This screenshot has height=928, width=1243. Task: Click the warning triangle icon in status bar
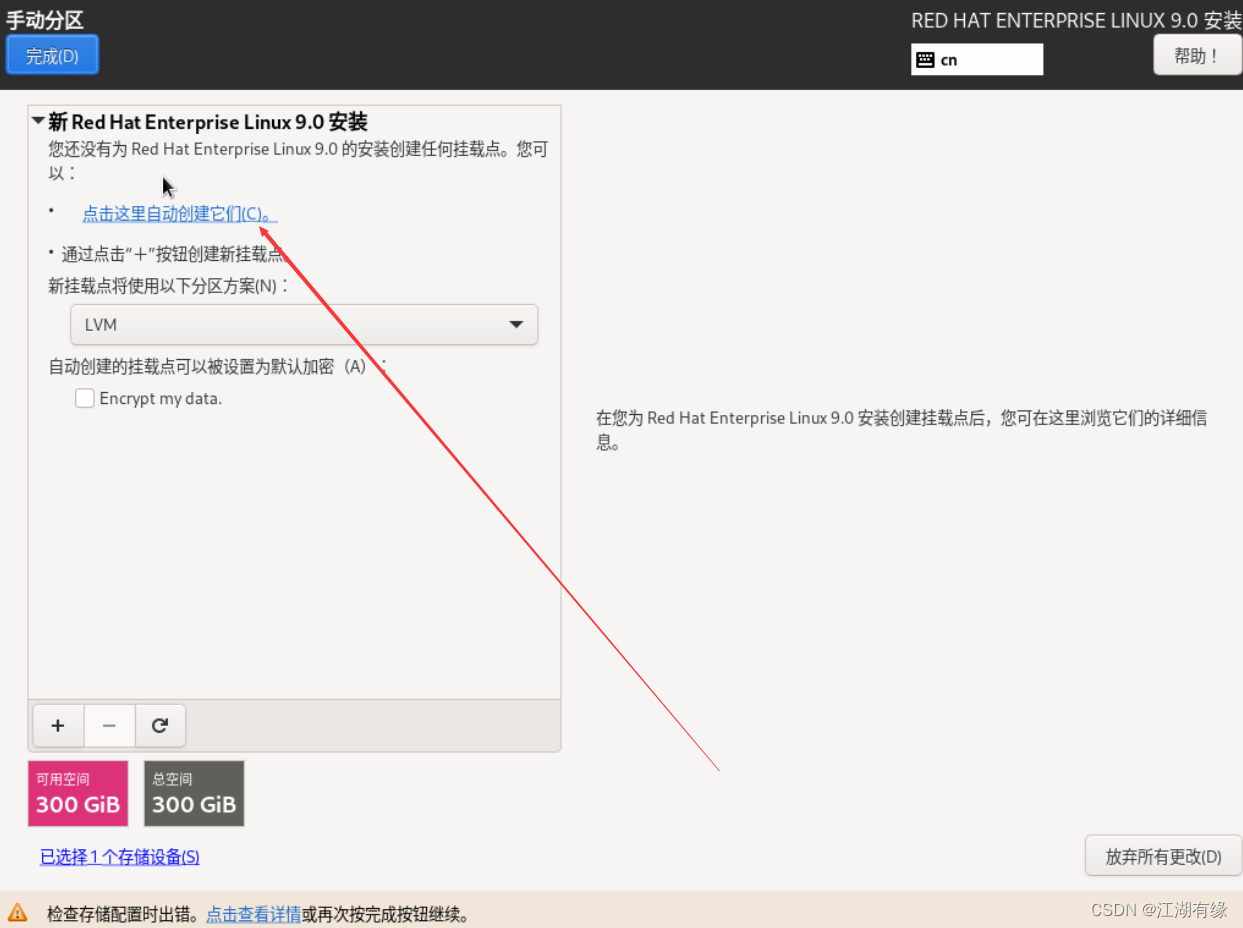click(18, 912)
